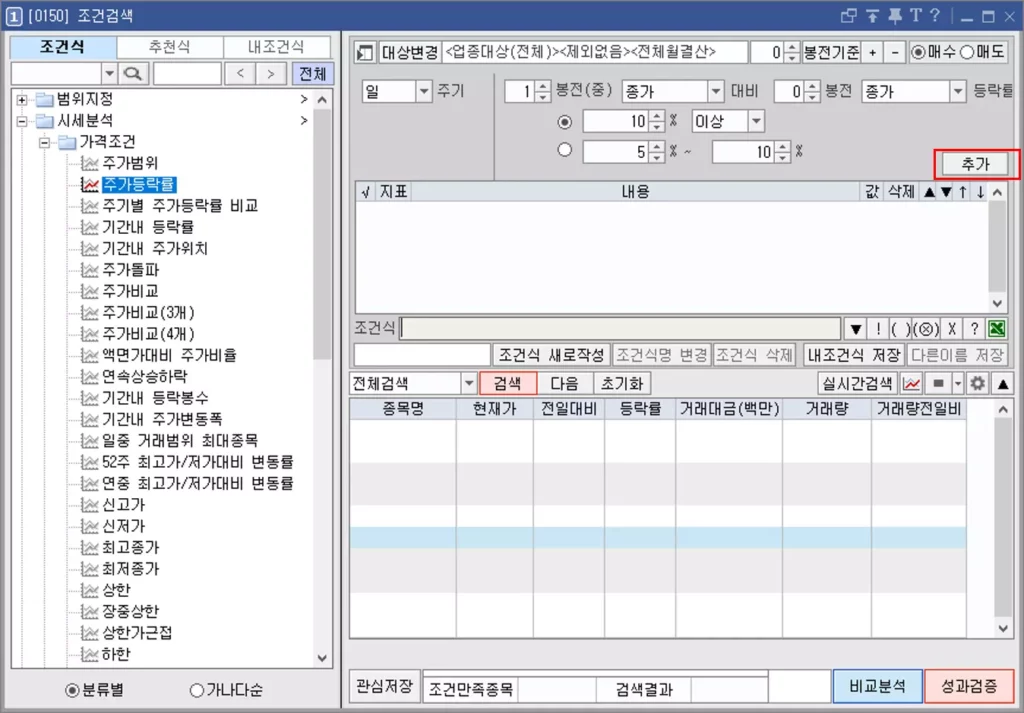
Task: Increase the 1 봉전(중) stepper value
Action: pyautogui.click(x=543, y=87)
